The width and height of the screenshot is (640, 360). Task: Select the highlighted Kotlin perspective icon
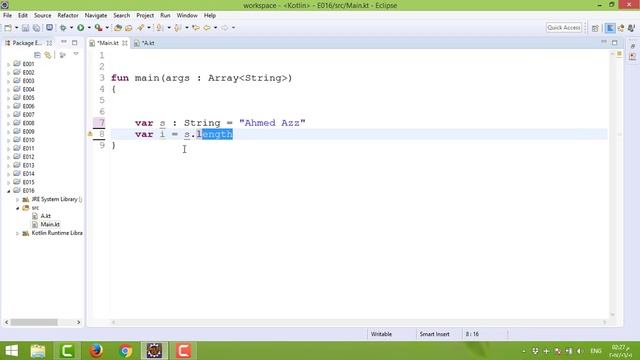coord(610,28)
